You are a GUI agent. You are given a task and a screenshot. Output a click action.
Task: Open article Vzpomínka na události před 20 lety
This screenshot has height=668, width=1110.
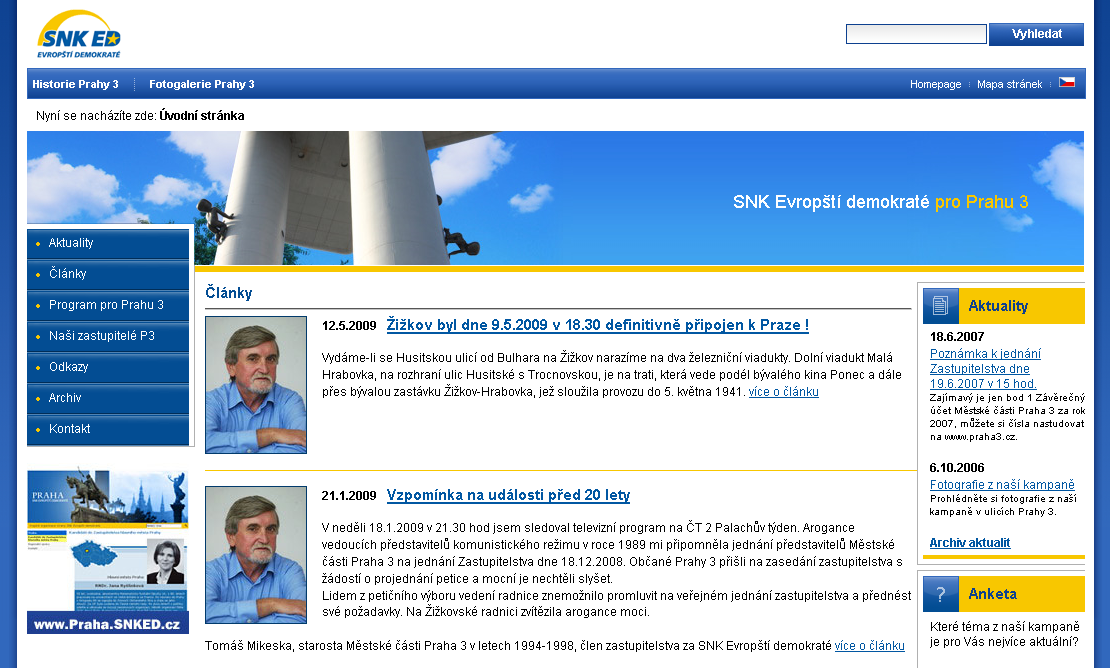pyautogui.click(x=508, y=495)
